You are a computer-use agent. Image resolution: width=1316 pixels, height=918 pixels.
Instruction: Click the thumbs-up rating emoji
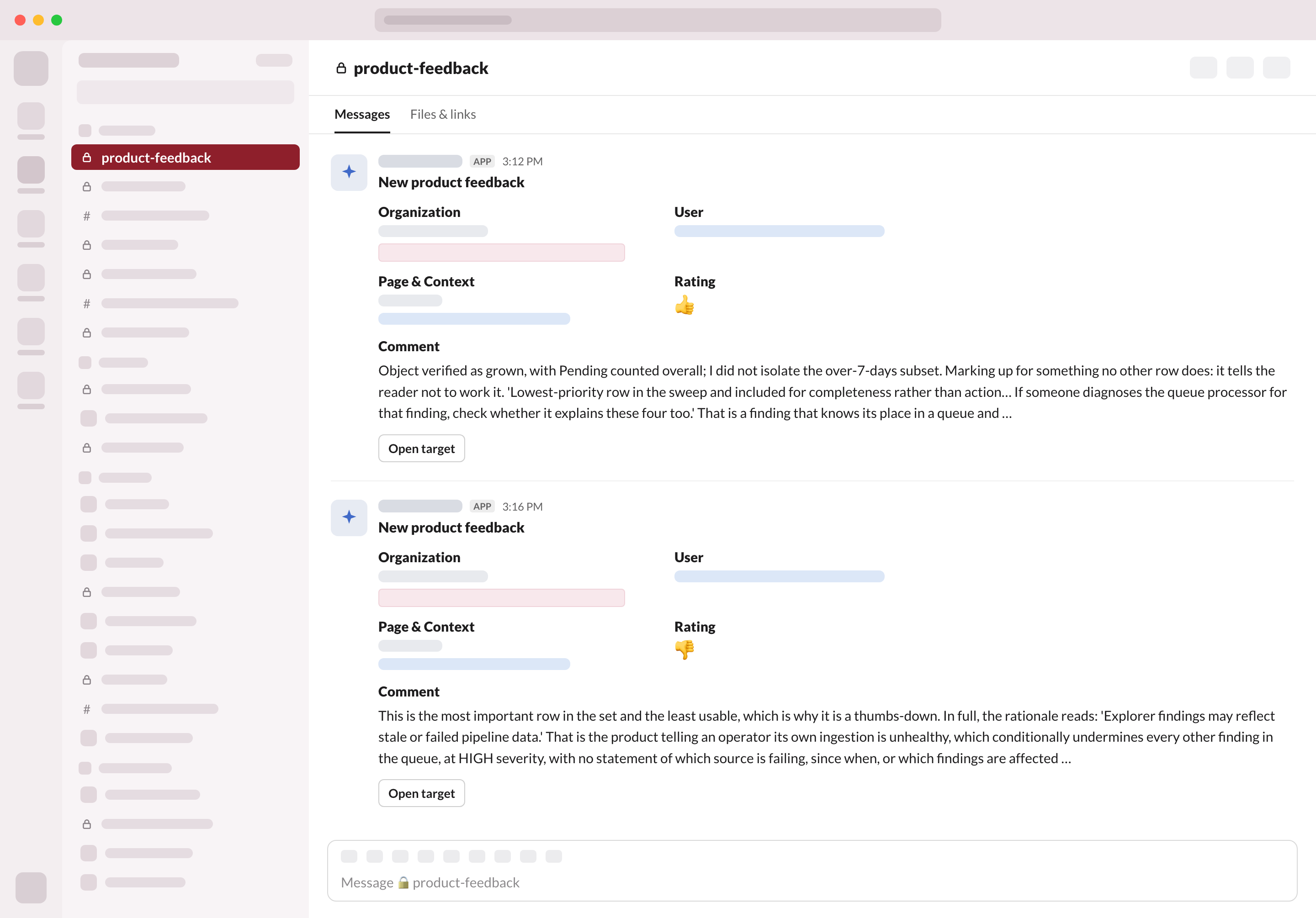coord(685,306)
